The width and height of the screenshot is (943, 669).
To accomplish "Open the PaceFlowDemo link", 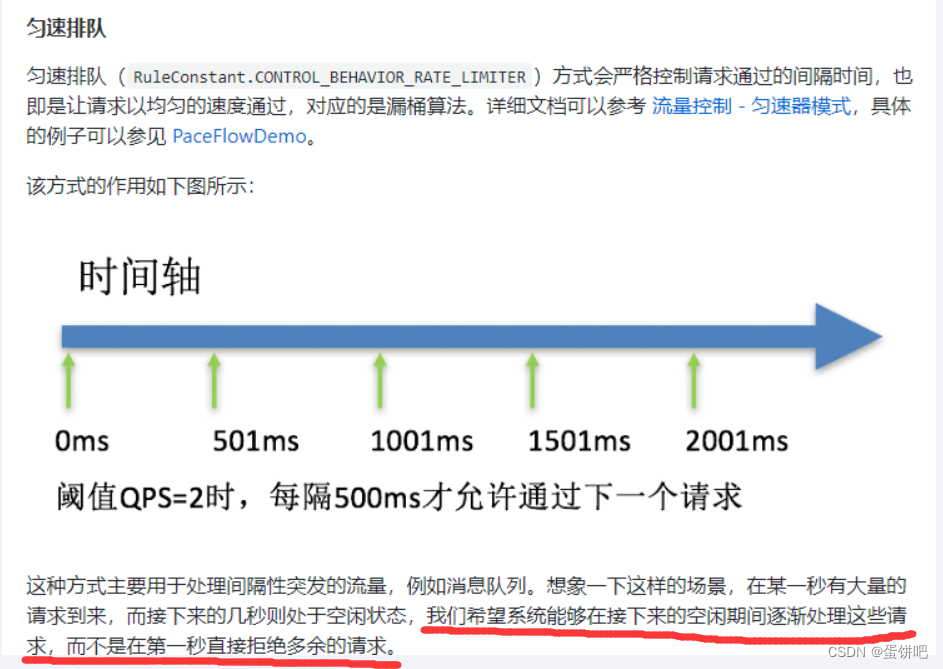I will point(238,136).
